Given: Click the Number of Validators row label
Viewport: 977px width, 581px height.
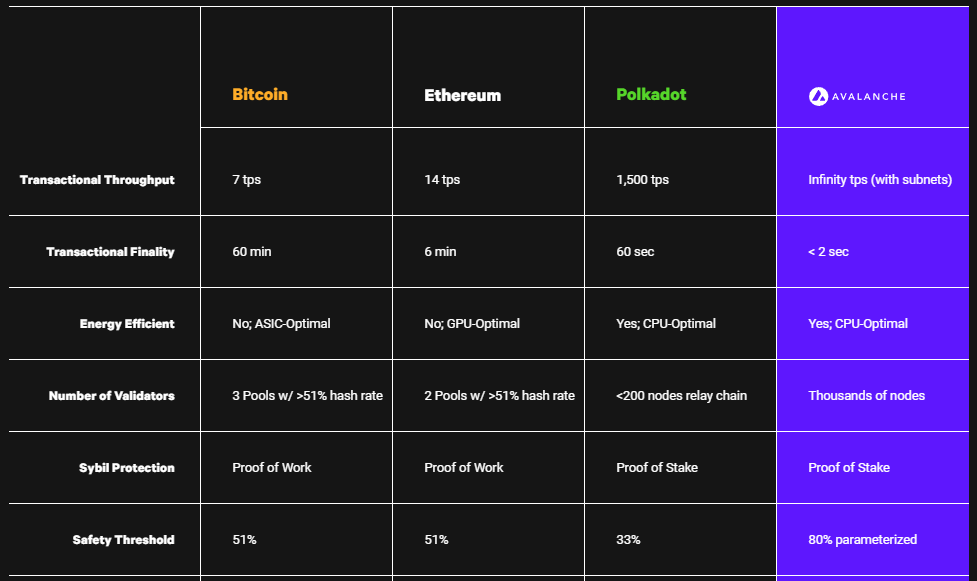Looking at the screenshot, I should pos(112,396).
